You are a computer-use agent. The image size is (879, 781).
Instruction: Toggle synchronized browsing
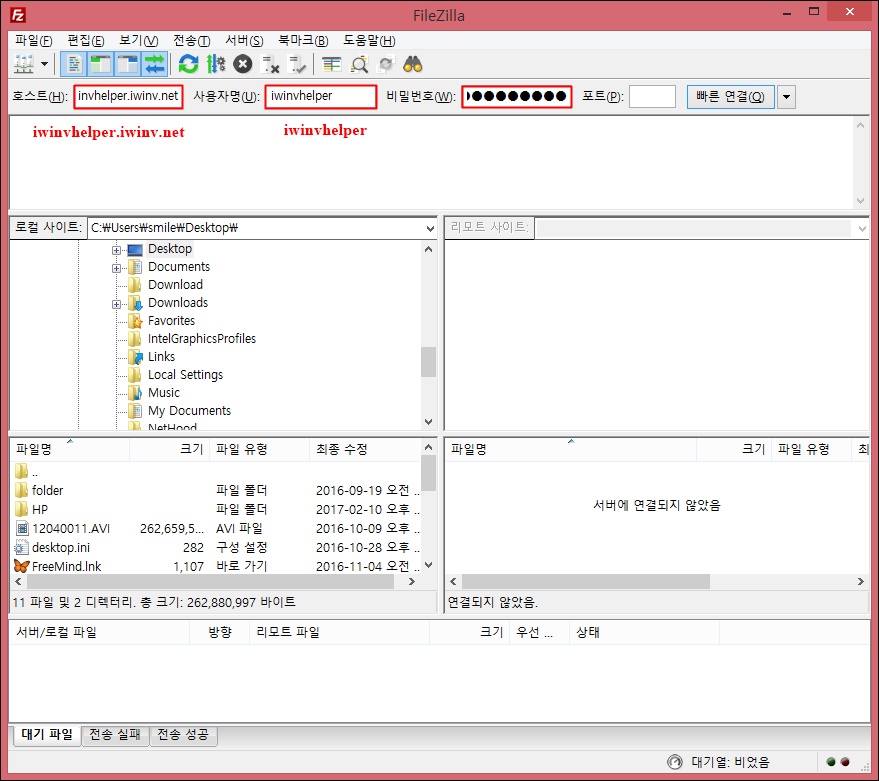point(386,64)
